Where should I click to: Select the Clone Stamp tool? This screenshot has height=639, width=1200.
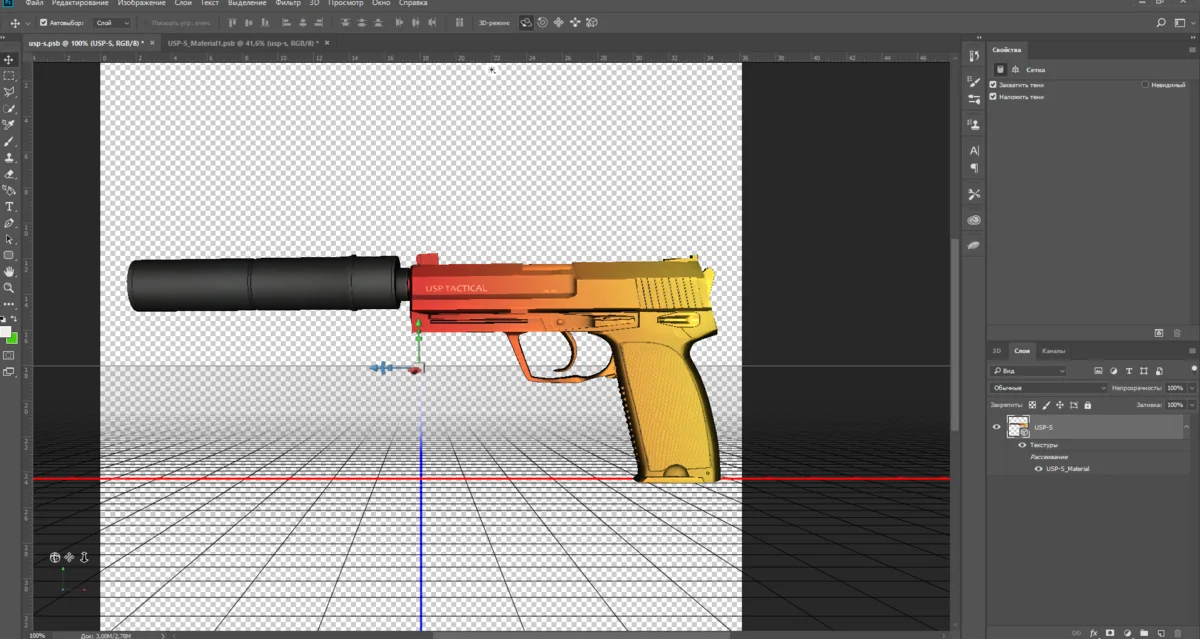coord(9,157)
